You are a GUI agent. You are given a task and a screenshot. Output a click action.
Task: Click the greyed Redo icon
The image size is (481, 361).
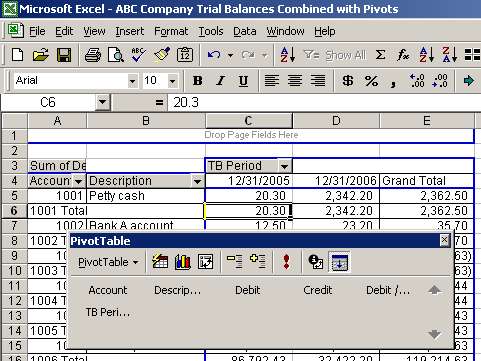[248, 55]
